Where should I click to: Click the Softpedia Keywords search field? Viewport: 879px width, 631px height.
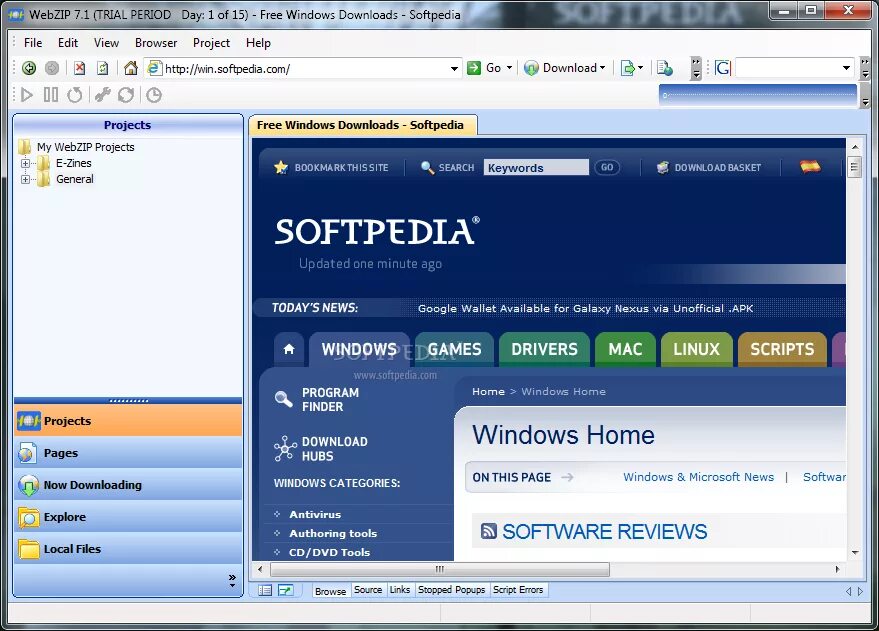pos(536,168)
